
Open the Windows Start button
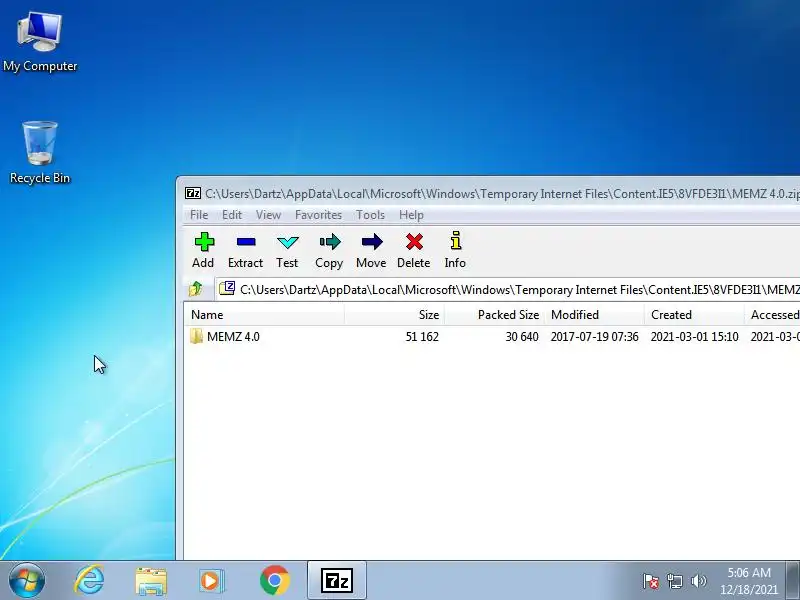[27, 581]
